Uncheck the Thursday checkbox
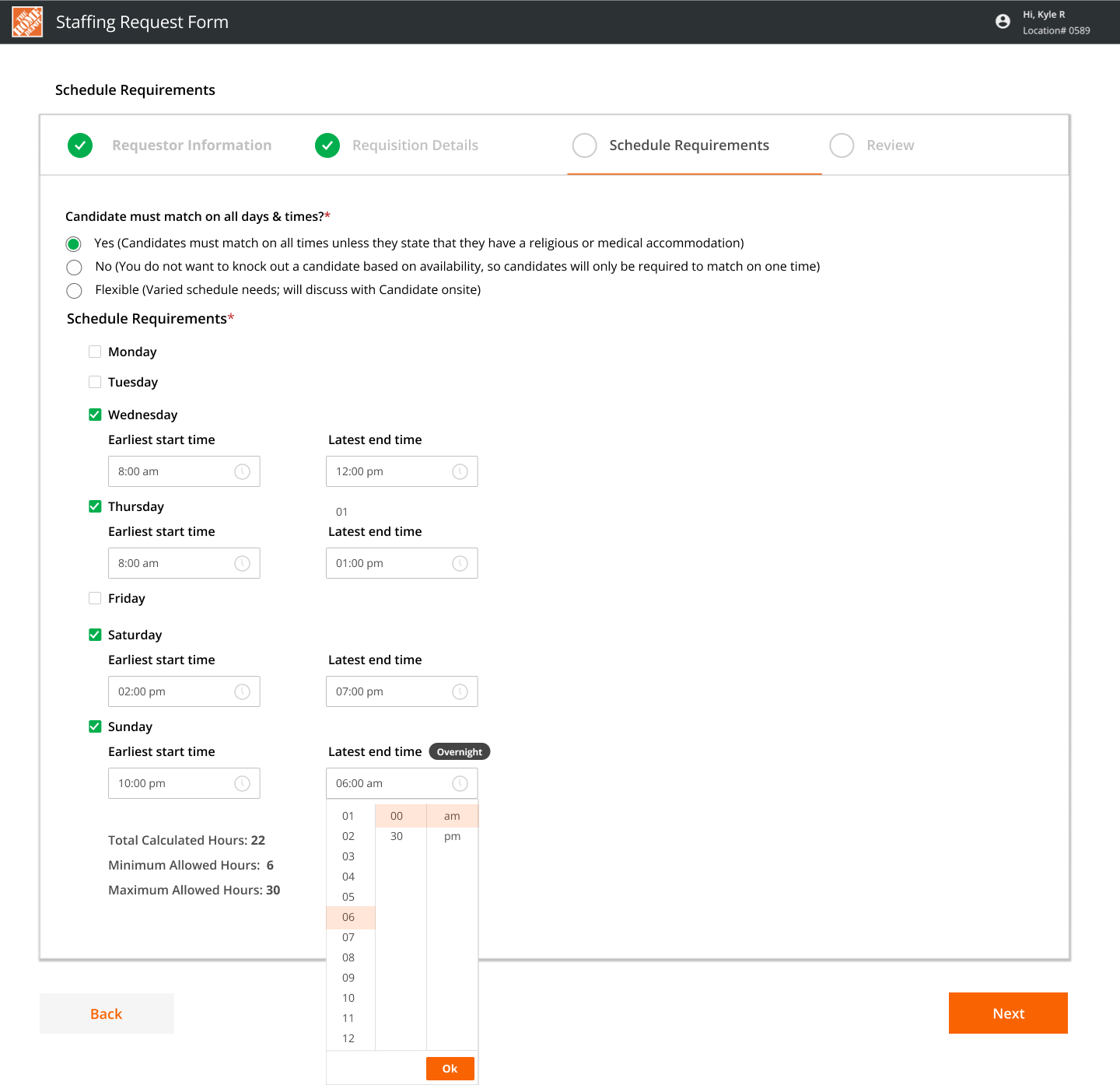 [95, 506]
